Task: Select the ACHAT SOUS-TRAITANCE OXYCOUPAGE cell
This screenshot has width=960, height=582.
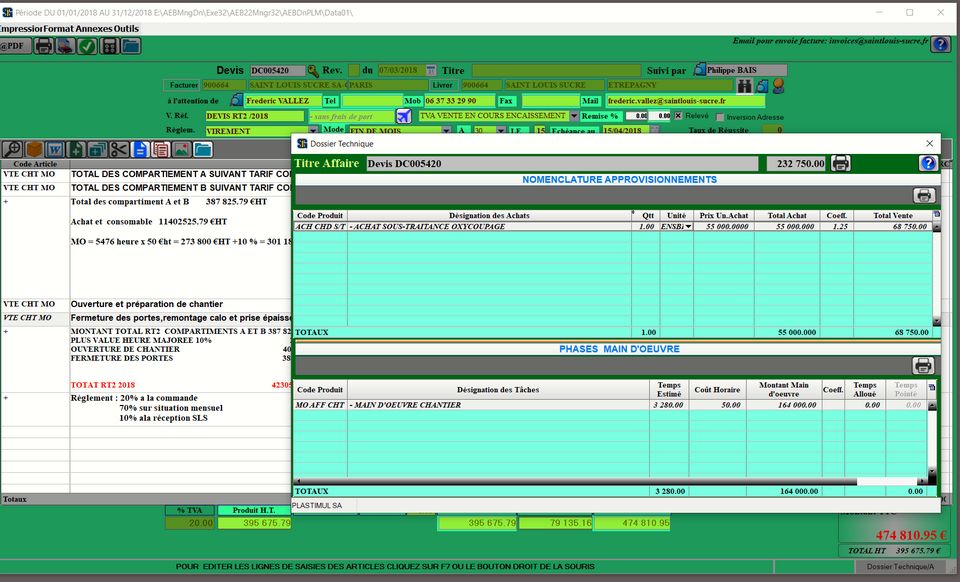Action: pos(489,226)
